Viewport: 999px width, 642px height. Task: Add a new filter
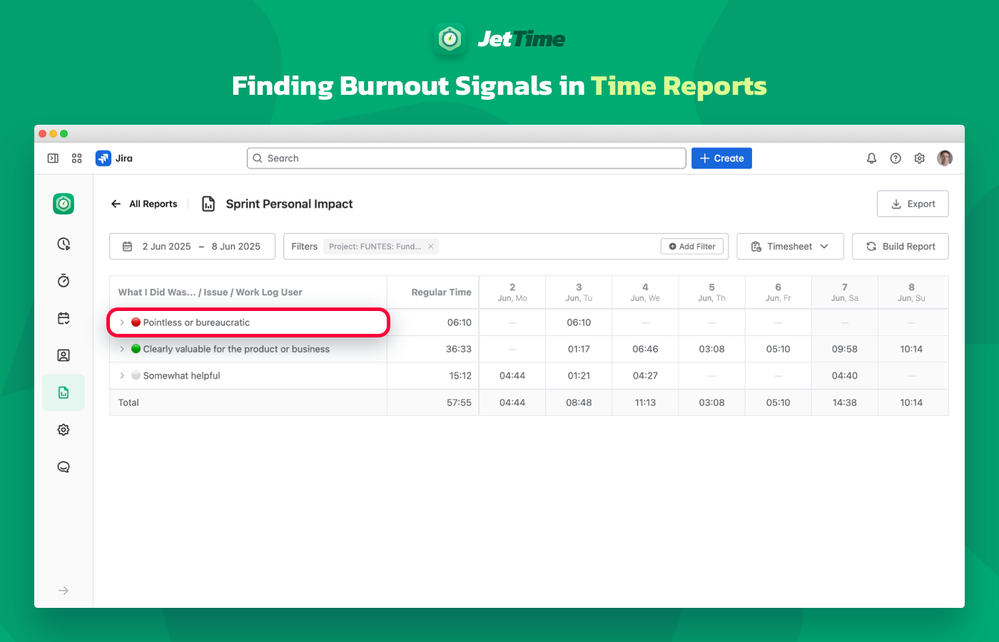pos(692,246)
